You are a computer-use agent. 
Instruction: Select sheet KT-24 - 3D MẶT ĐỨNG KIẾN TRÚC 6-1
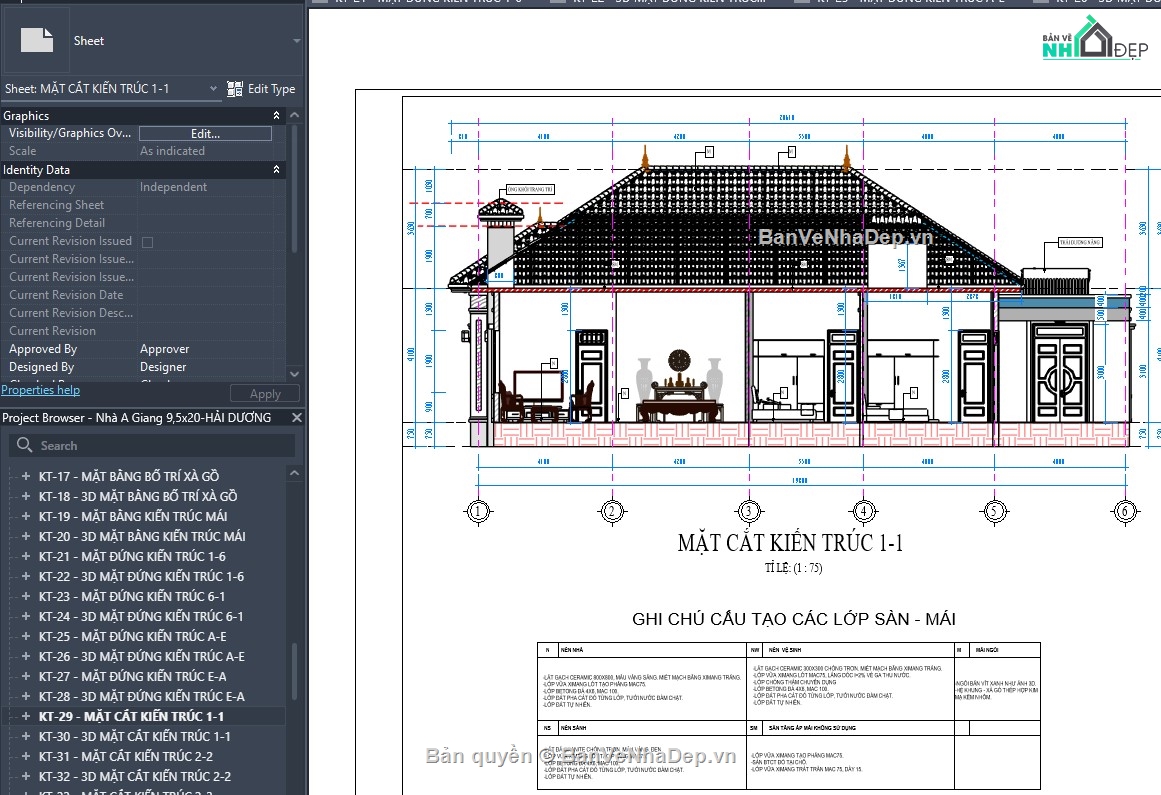click(x=141, y=617)
